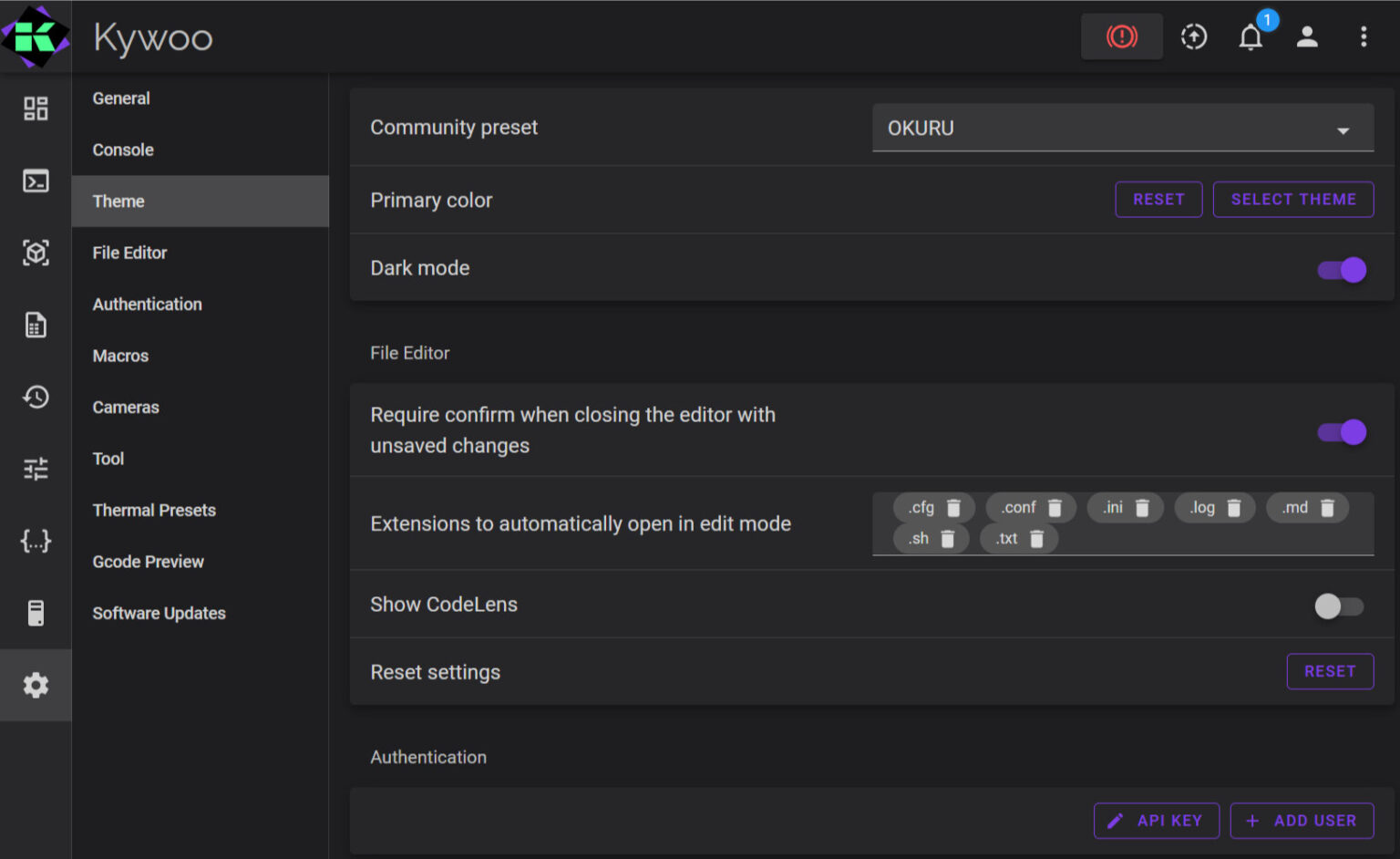Open the Console panel in the sidebar
This screenshot has width=1400, height=859.
click(x=36, y=181)
